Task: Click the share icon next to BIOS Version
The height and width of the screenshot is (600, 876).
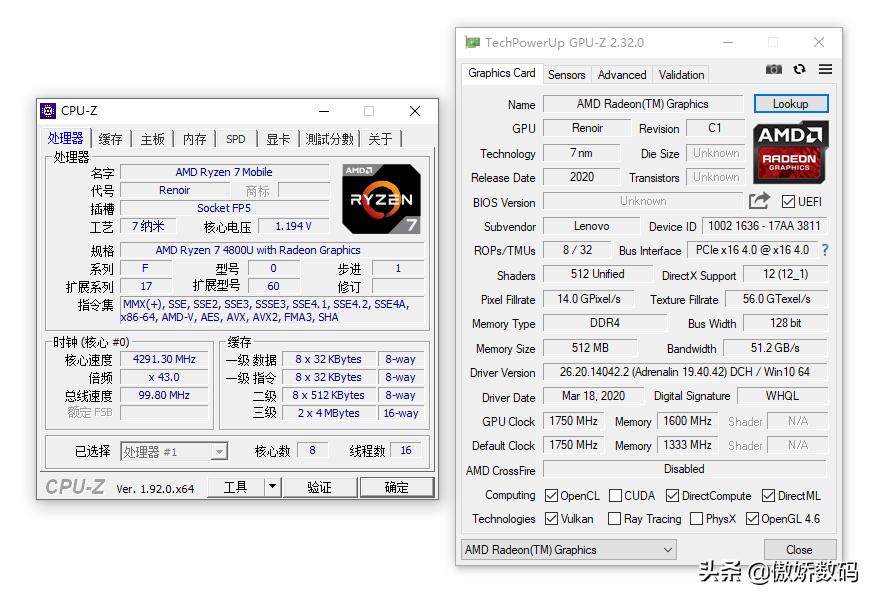Action: [761, 201]
